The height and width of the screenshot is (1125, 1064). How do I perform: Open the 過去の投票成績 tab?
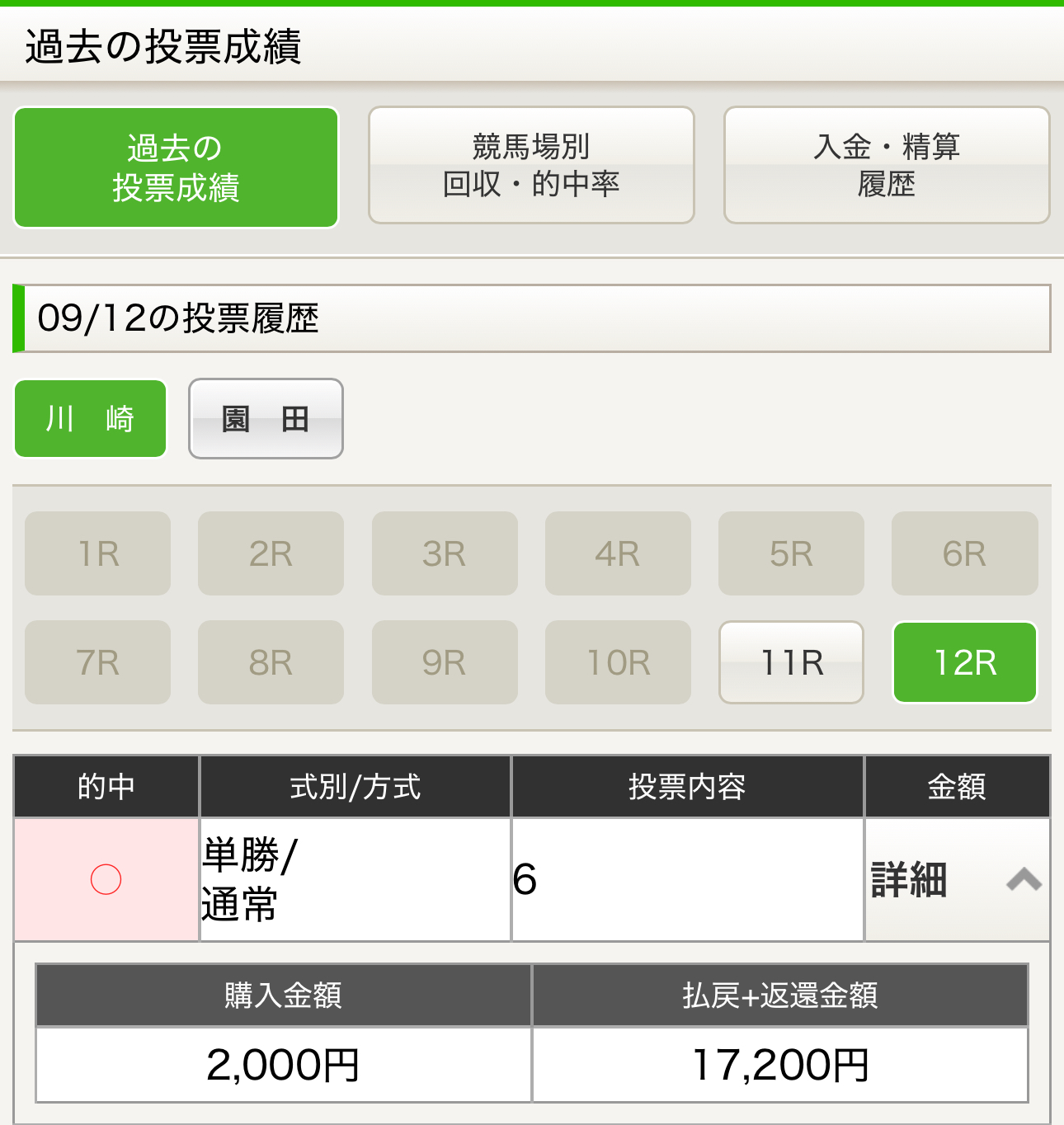point(176,167)
